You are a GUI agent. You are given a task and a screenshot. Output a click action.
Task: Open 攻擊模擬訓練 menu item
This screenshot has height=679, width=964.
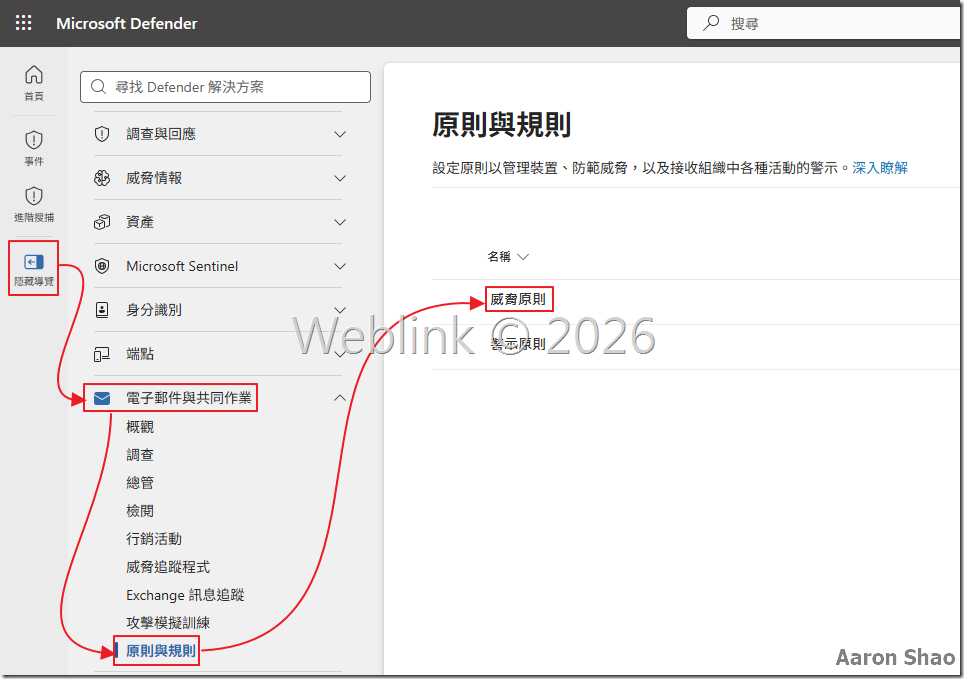point(168,623)
